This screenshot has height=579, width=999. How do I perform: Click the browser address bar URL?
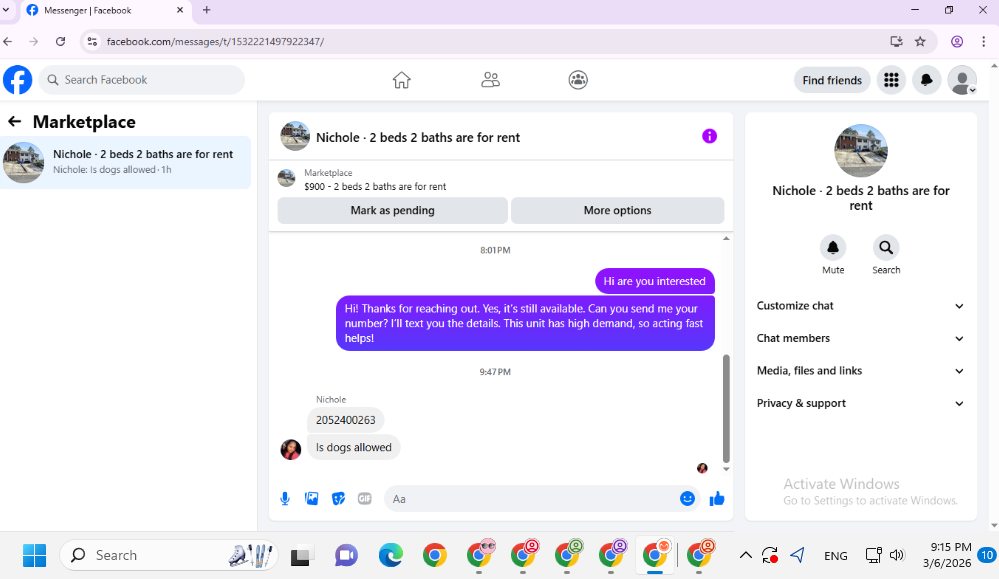coord(215,41)
